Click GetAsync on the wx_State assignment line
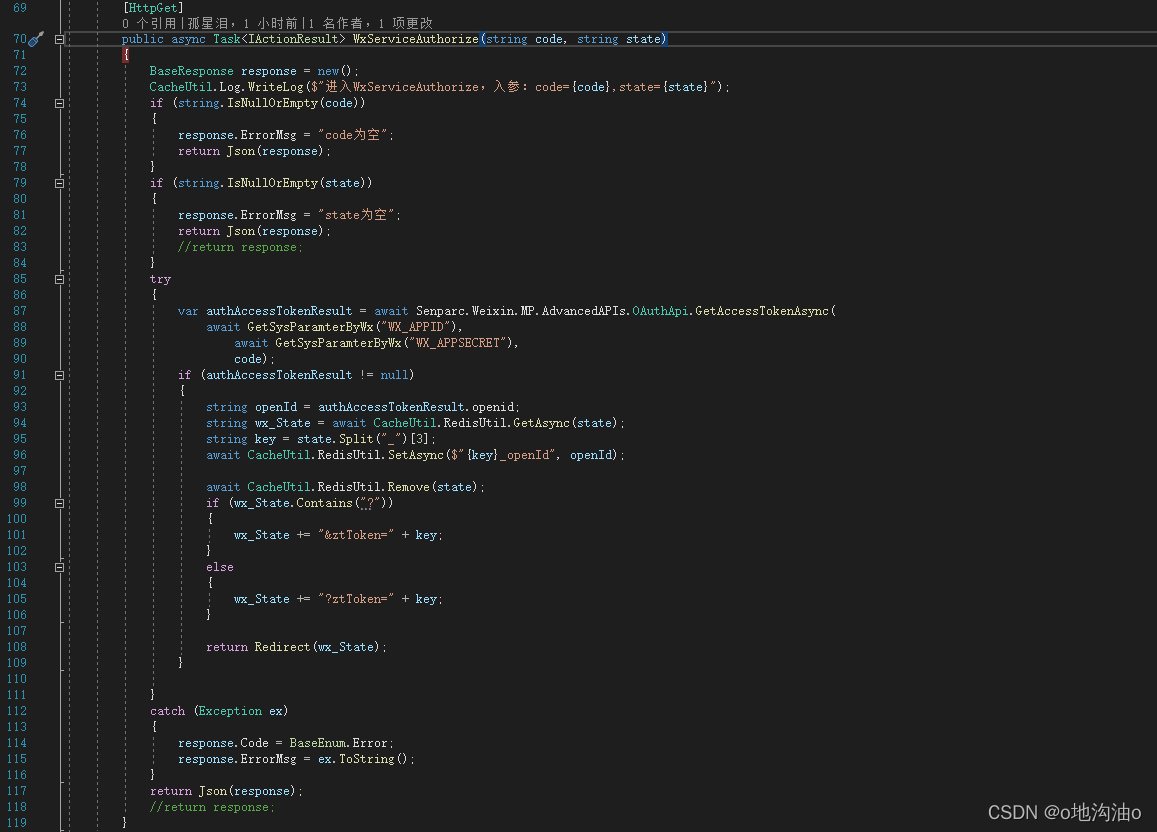 point(542,423)
